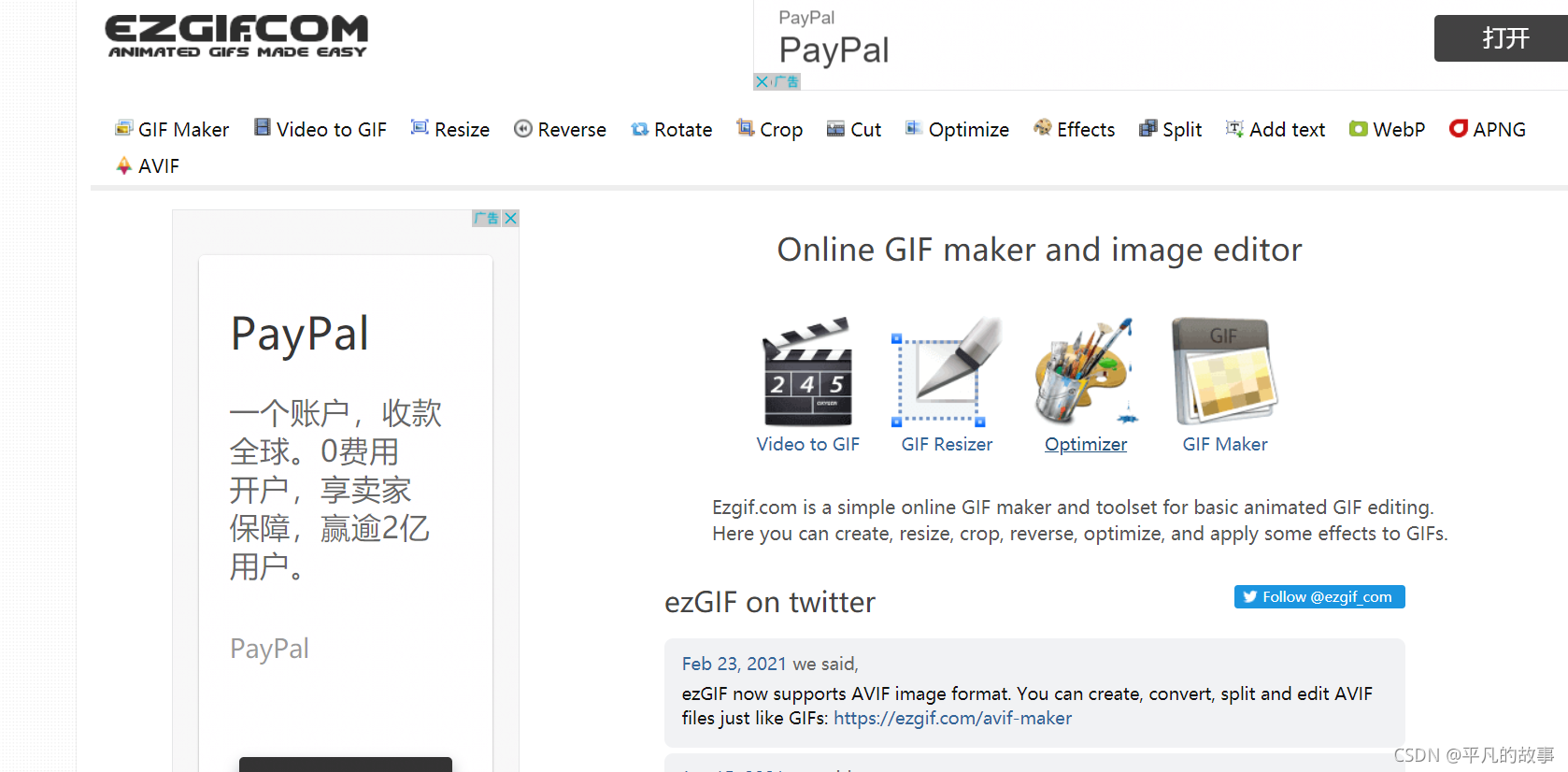
Task: Click the GIF Resizer knife thumbnail
Action: [x=946, y=371]
